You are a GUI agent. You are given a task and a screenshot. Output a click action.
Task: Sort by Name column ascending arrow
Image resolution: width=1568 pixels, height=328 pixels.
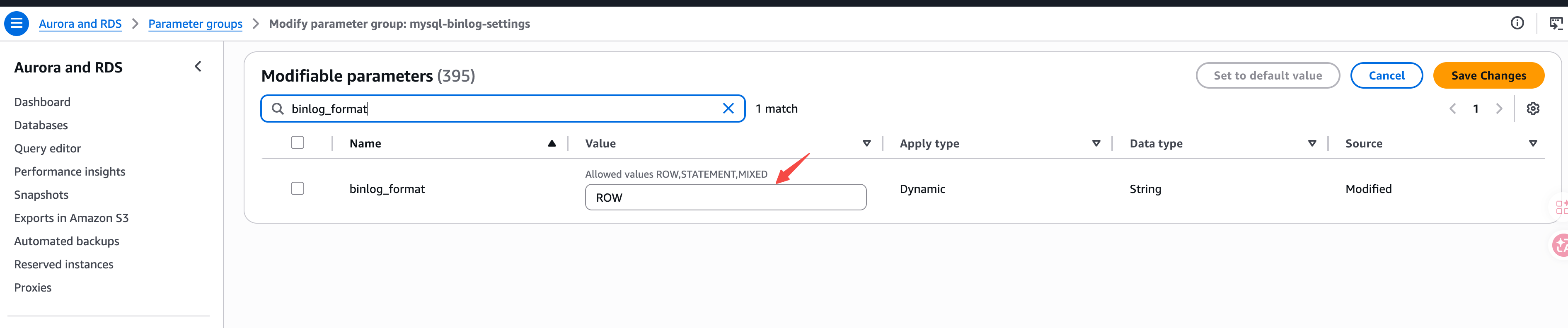[552, 144]
